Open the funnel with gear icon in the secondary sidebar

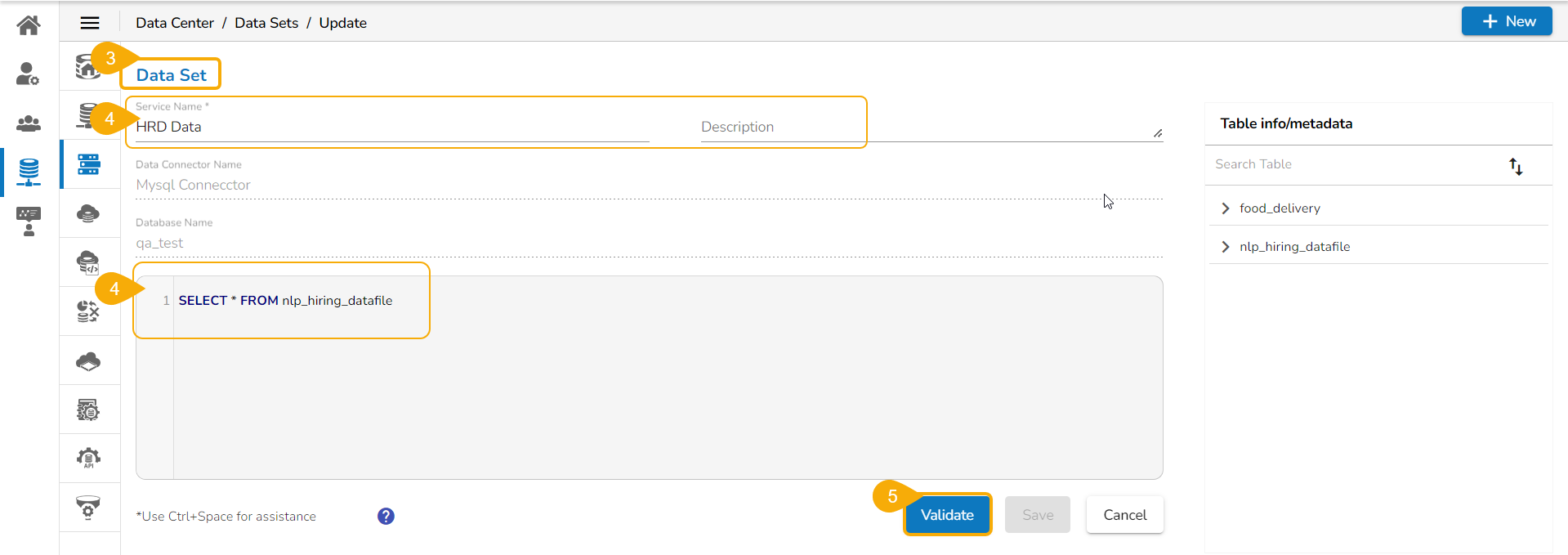point(88,508)
